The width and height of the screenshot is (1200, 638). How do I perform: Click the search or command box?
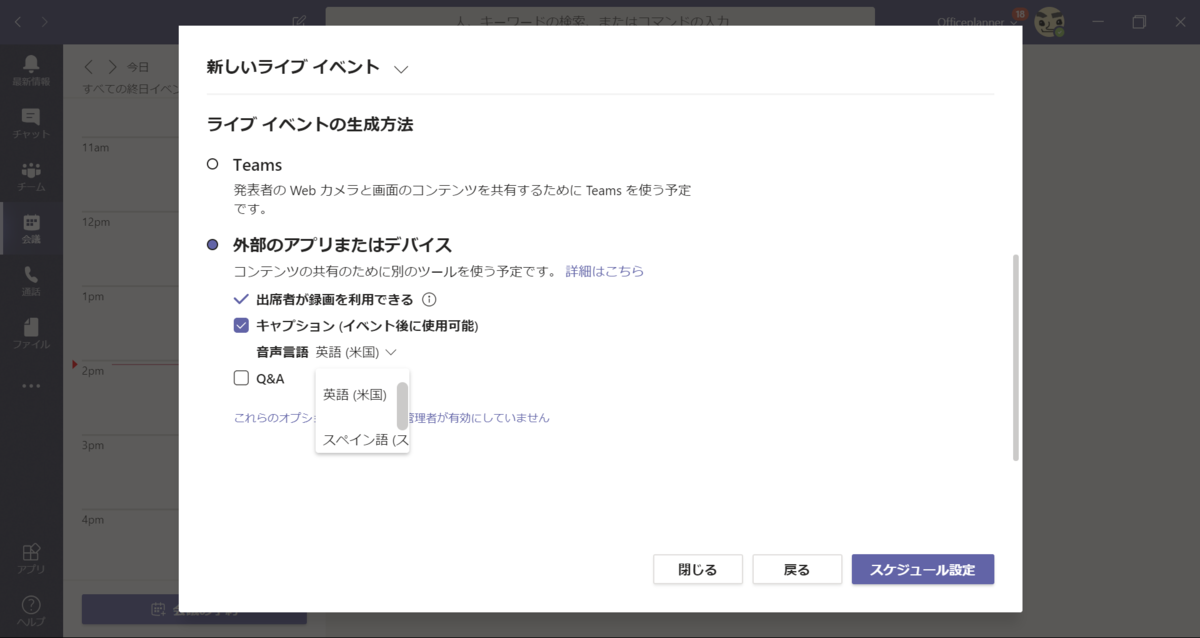pyautogui.click(x=600, y=21)
